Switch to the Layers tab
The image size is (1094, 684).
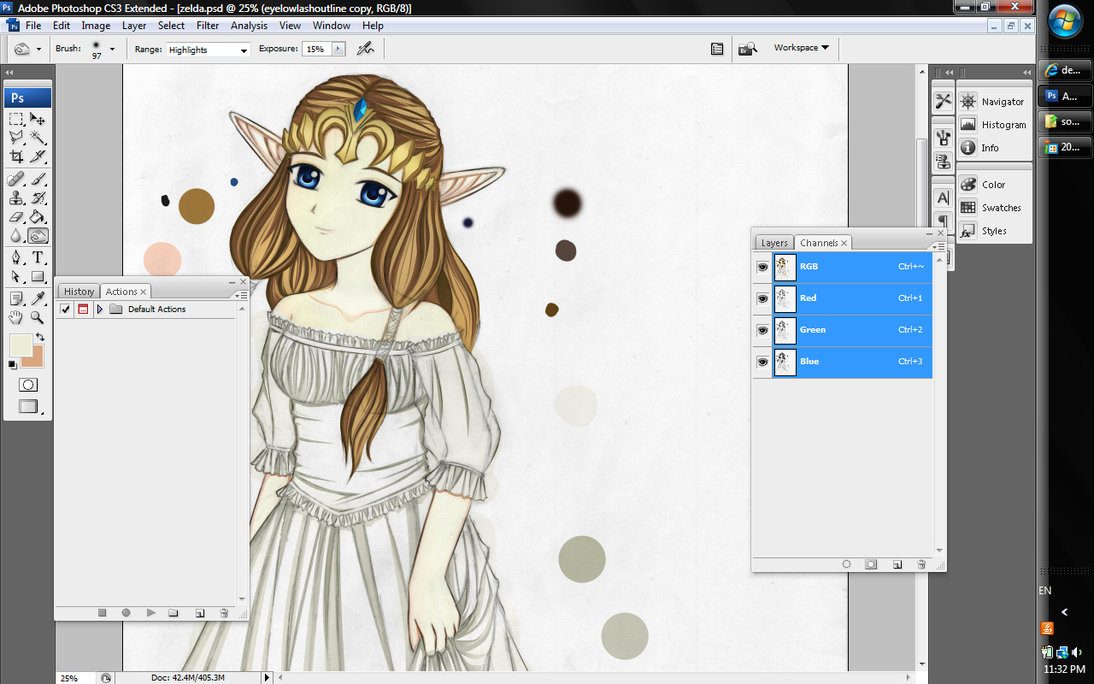click(x=774, y=243)
